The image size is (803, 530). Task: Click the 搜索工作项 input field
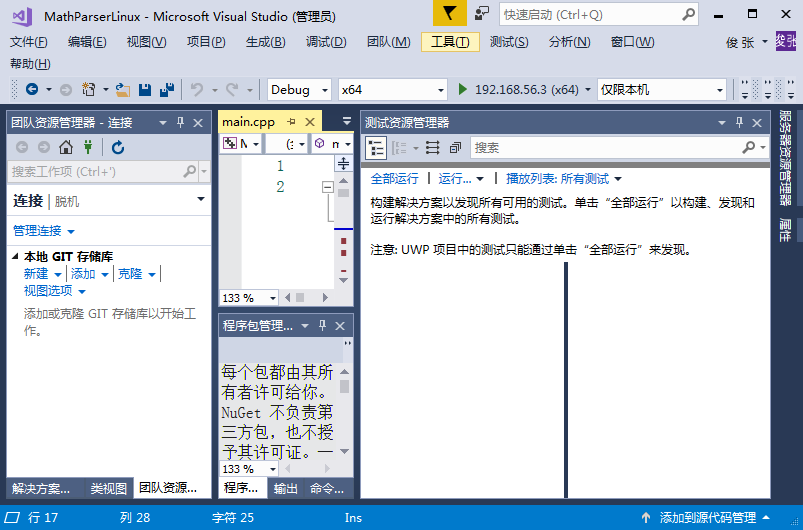[x=96, y=171]
